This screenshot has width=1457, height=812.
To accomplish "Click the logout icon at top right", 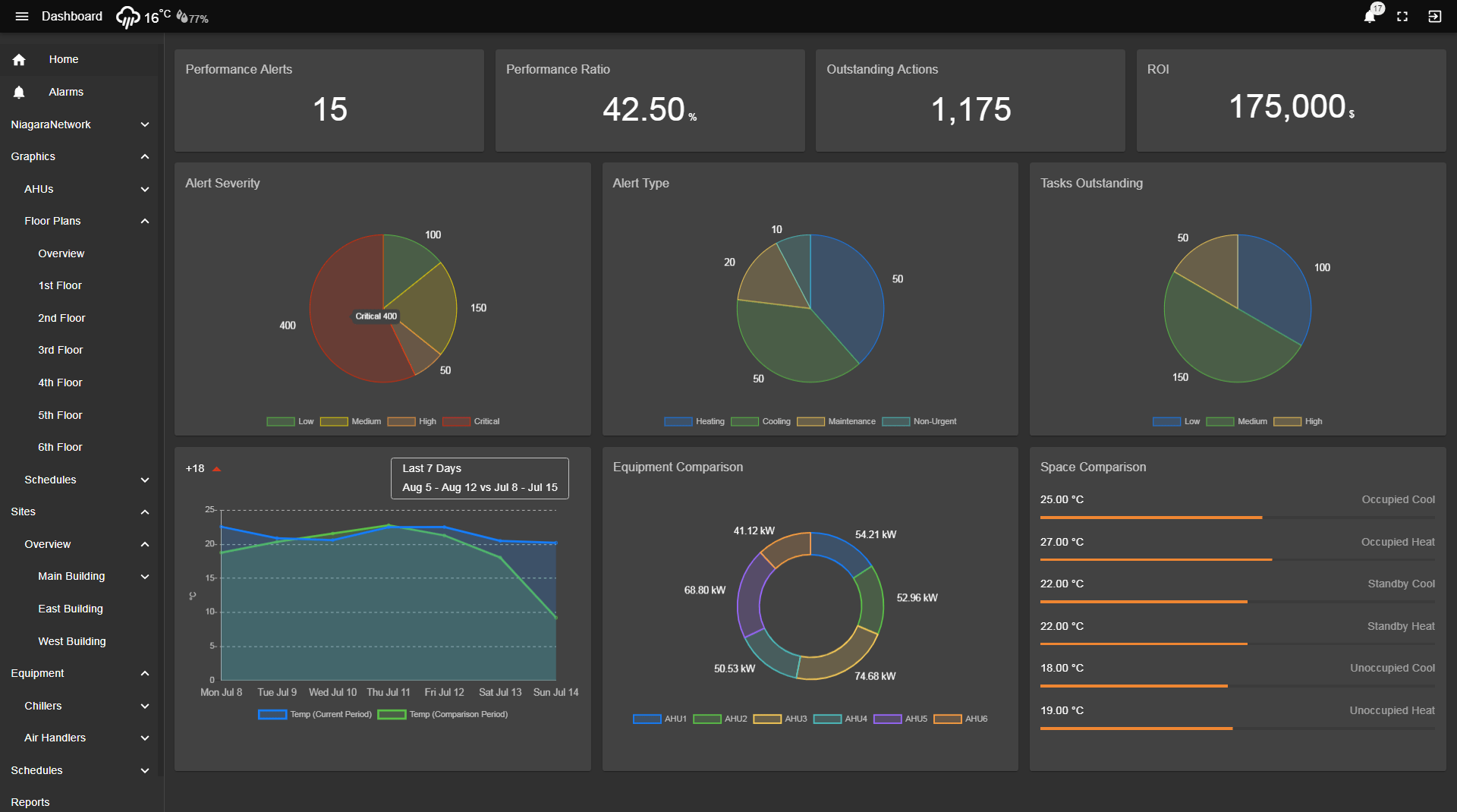I will tap(1435, 16).
